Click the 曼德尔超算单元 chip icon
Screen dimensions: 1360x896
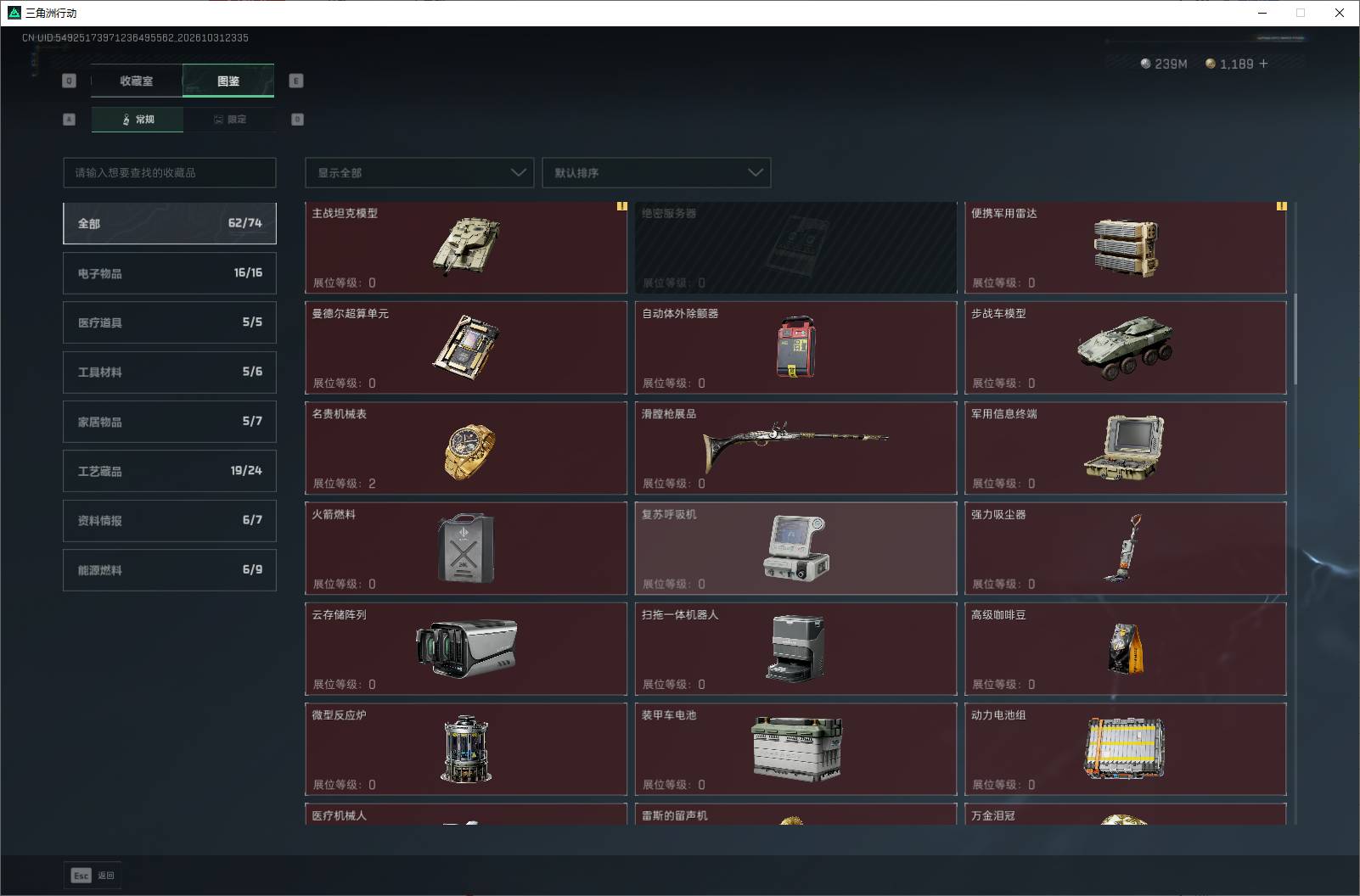coord(466,347)
